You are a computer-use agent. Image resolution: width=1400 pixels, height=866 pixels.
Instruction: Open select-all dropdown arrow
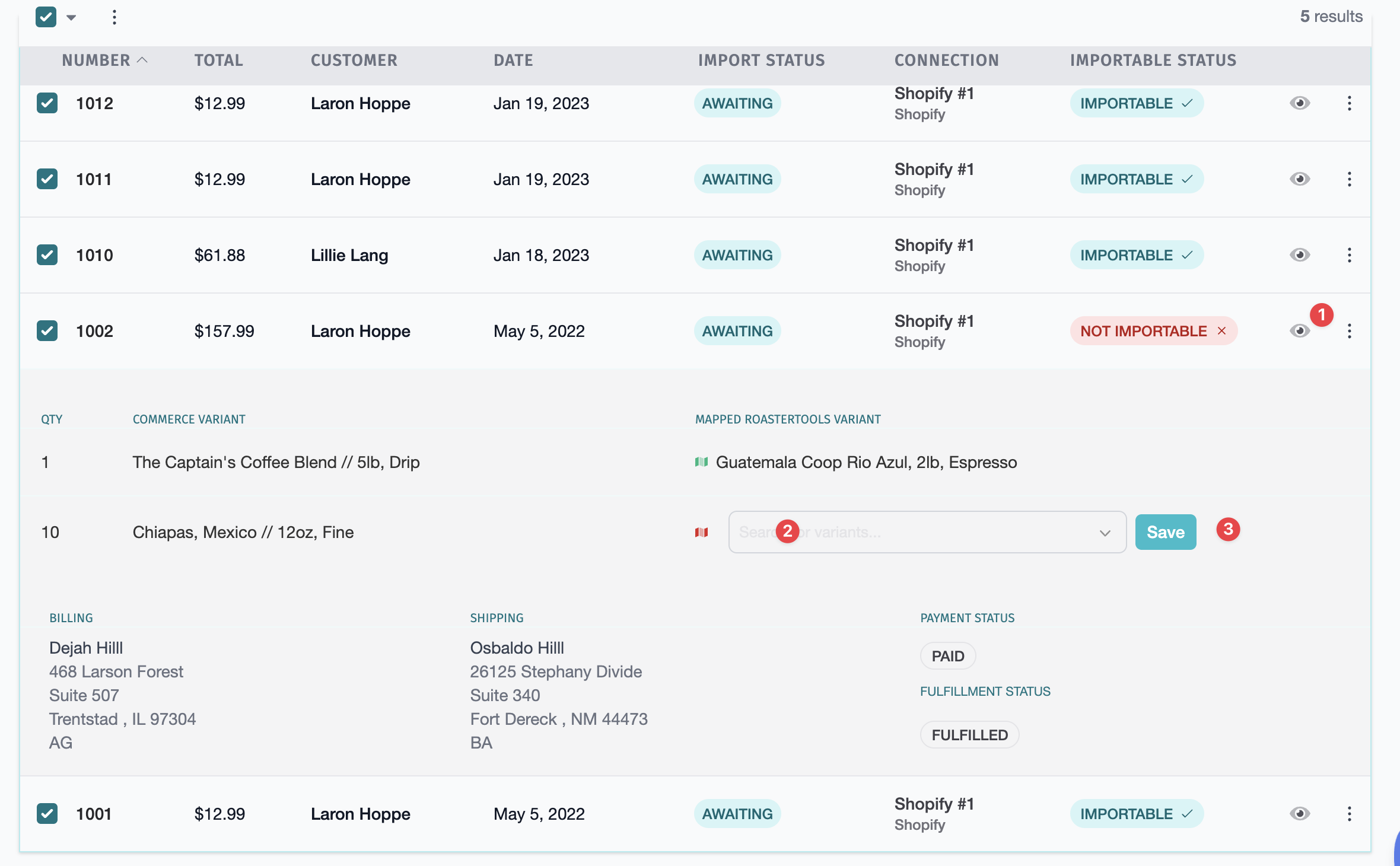point(71,18)
